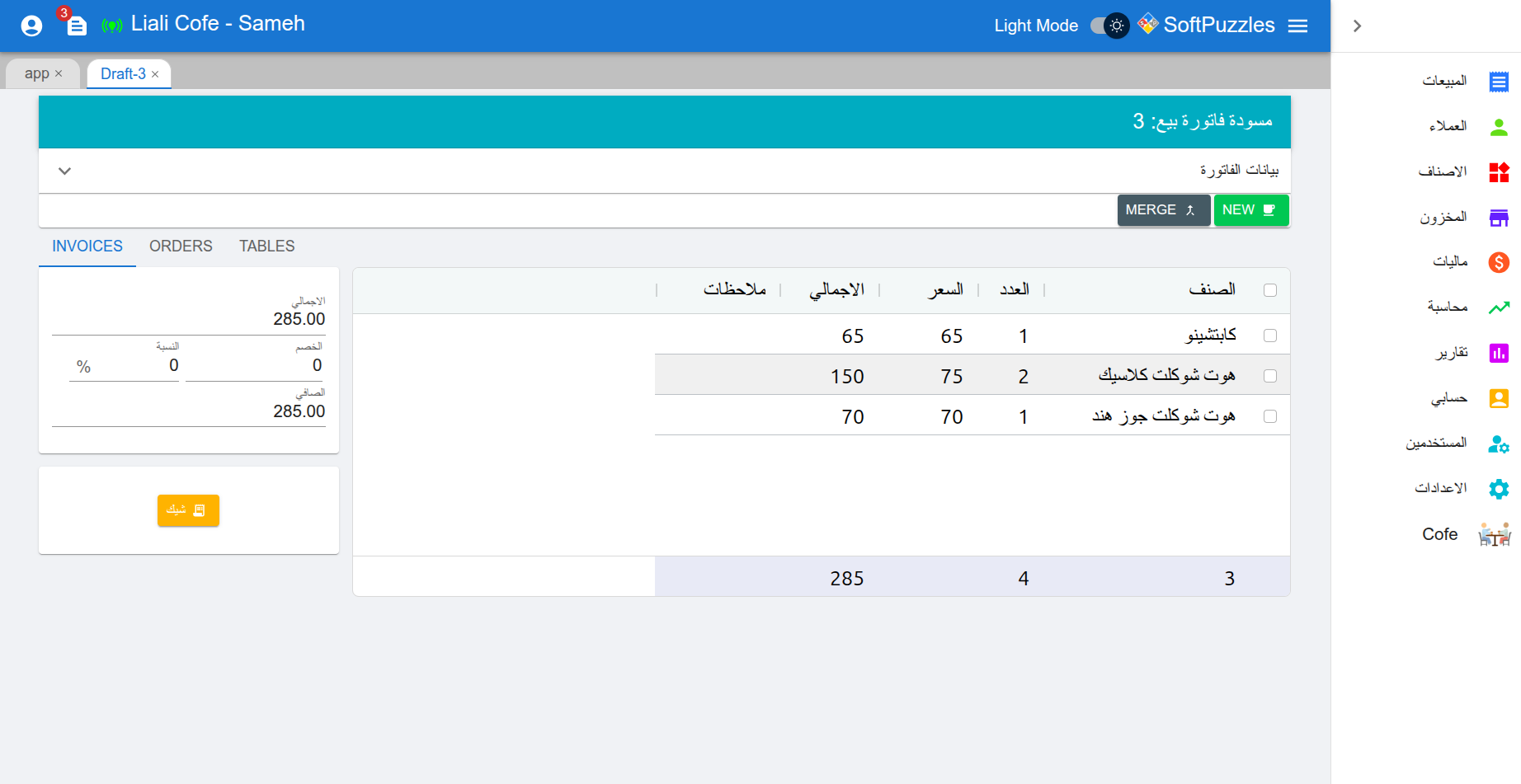Expand the بيانات الفاتورة invoice data panel
The image size is (1521, 784).
click(65, 171)
